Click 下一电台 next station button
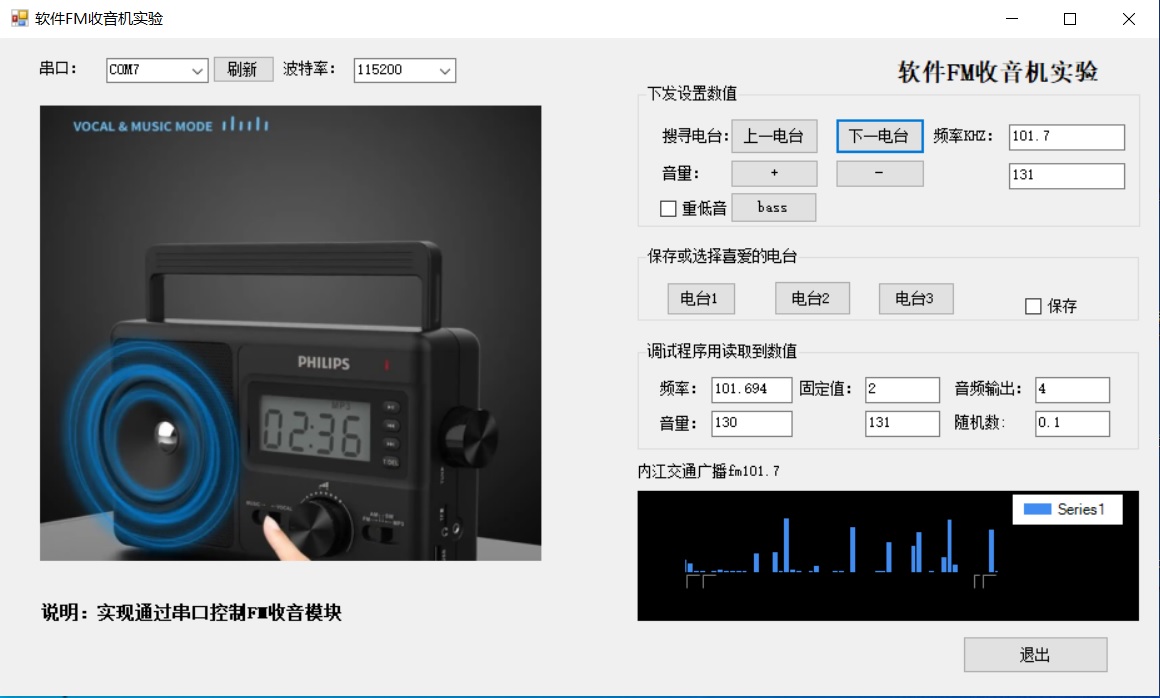Image resolution: width=1160 pixels, height=698 pixels. tap(880, 136)
